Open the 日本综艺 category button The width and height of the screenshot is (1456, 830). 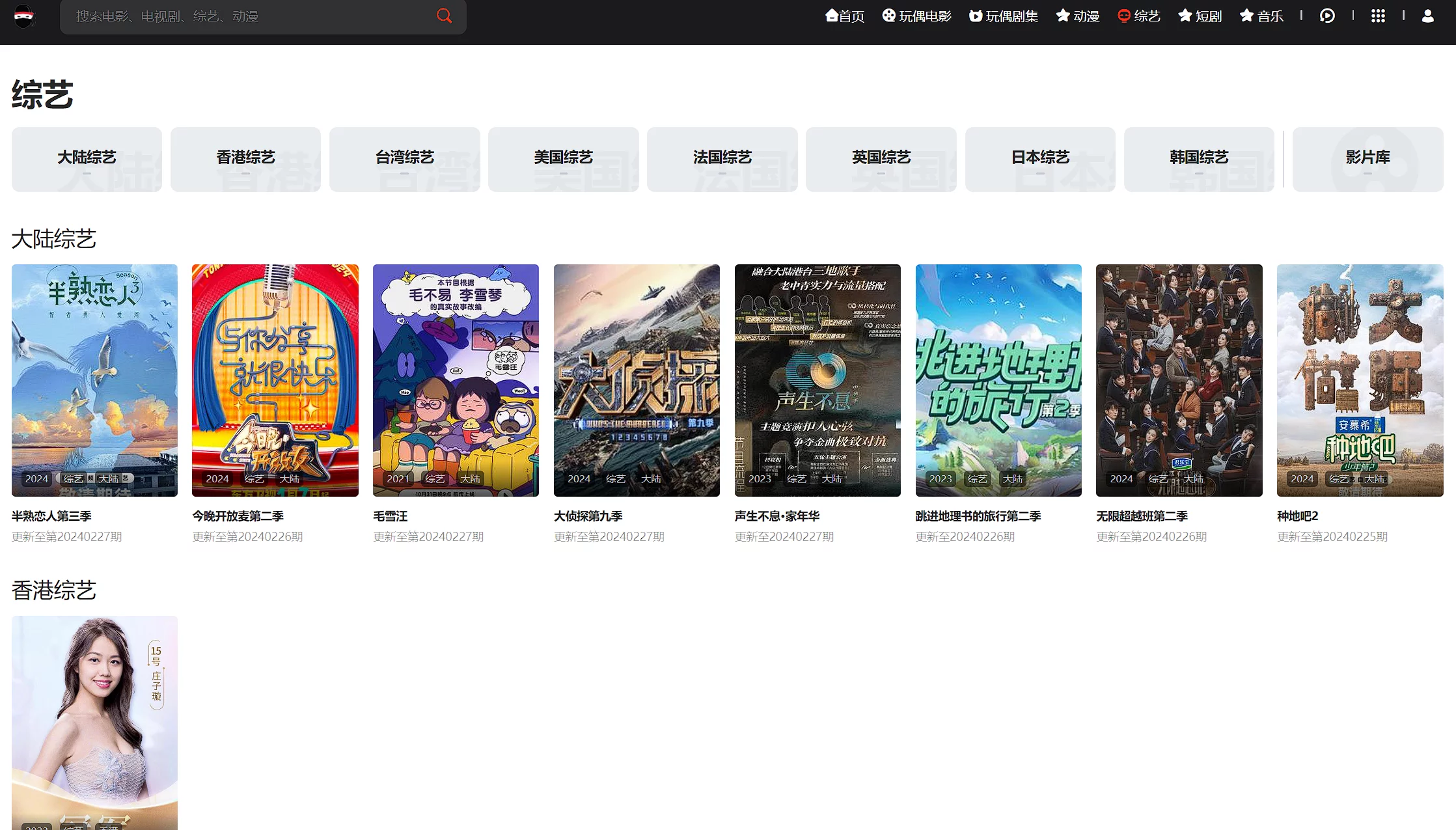point(1040,158)
